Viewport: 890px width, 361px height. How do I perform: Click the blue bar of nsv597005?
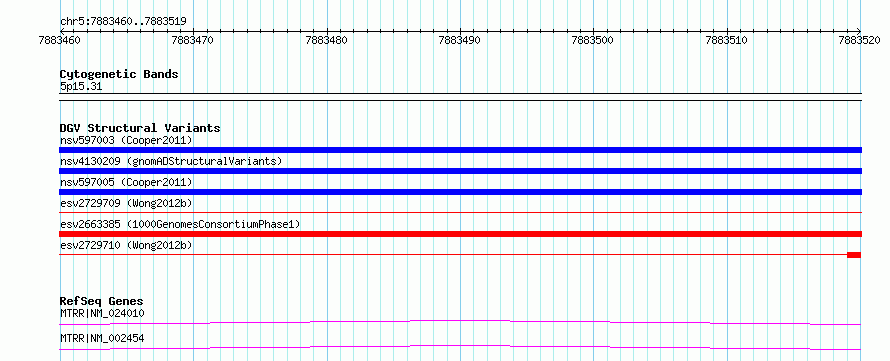(460, 192)
